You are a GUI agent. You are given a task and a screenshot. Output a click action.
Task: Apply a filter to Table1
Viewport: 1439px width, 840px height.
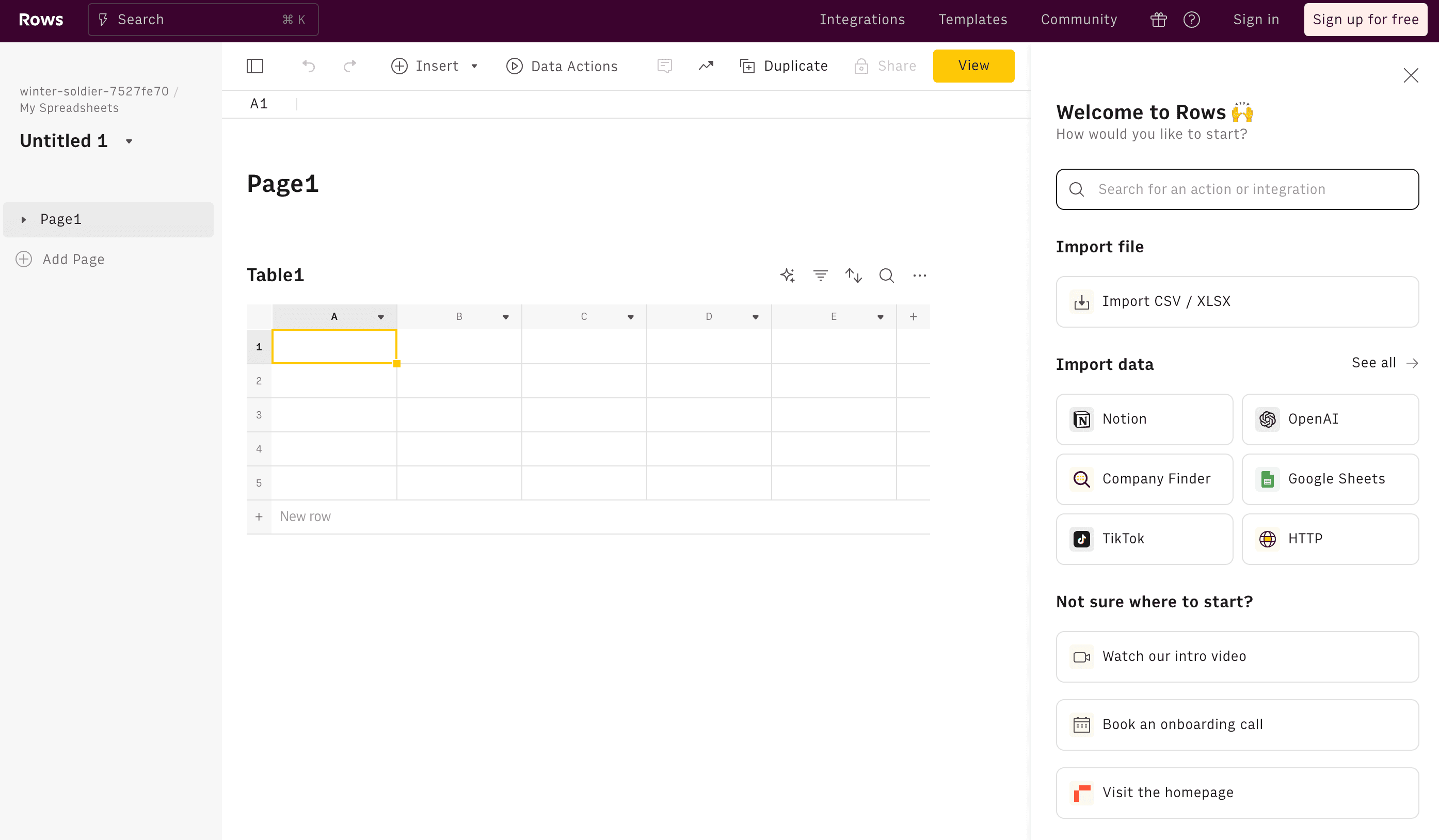point(821,275)
